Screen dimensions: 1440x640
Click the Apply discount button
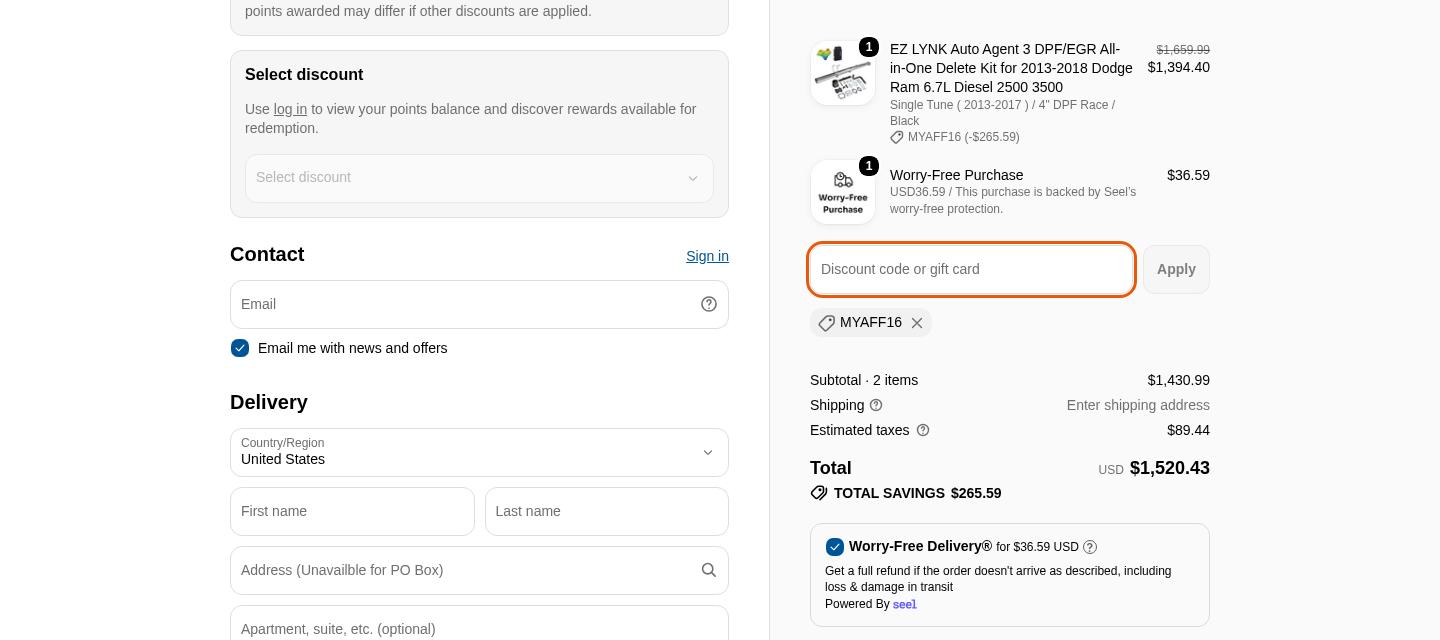pos(1176,269)
